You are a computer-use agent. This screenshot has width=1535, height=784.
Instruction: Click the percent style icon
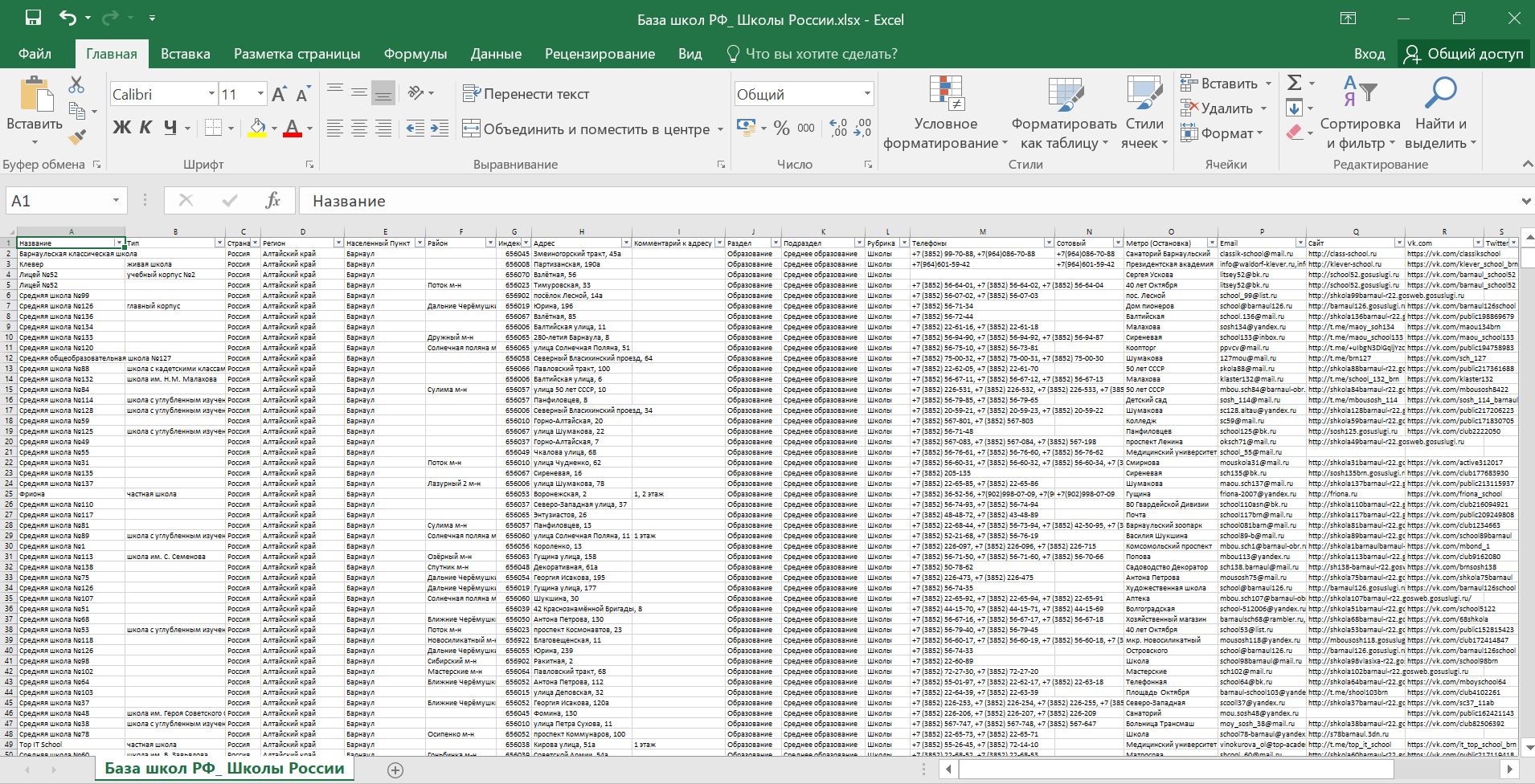781,128
